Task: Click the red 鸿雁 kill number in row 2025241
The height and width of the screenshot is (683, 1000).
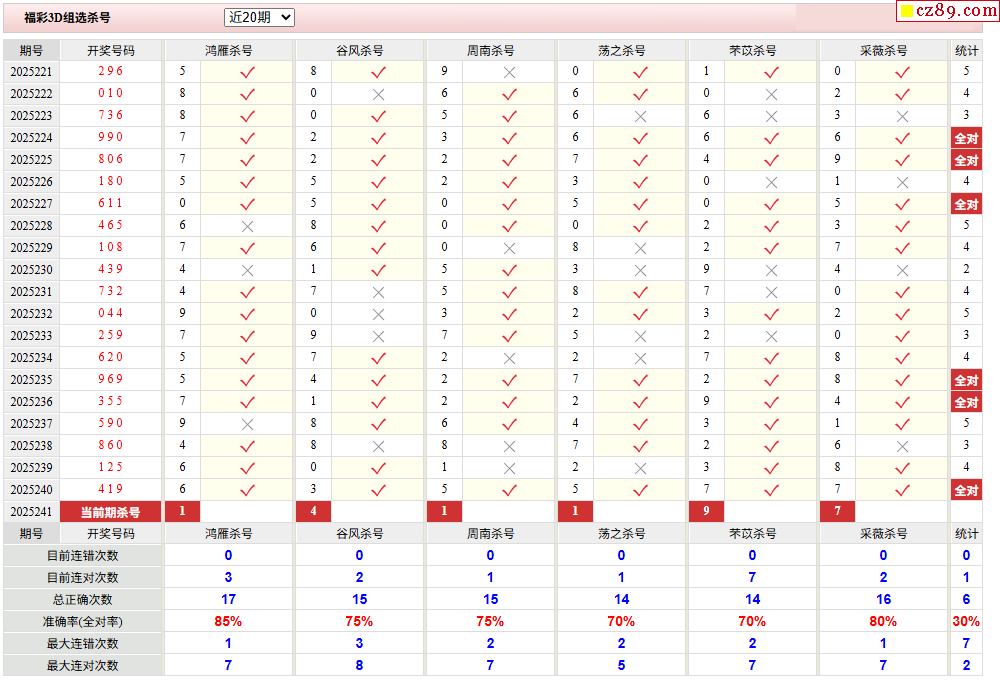Action: click(182, 511)
